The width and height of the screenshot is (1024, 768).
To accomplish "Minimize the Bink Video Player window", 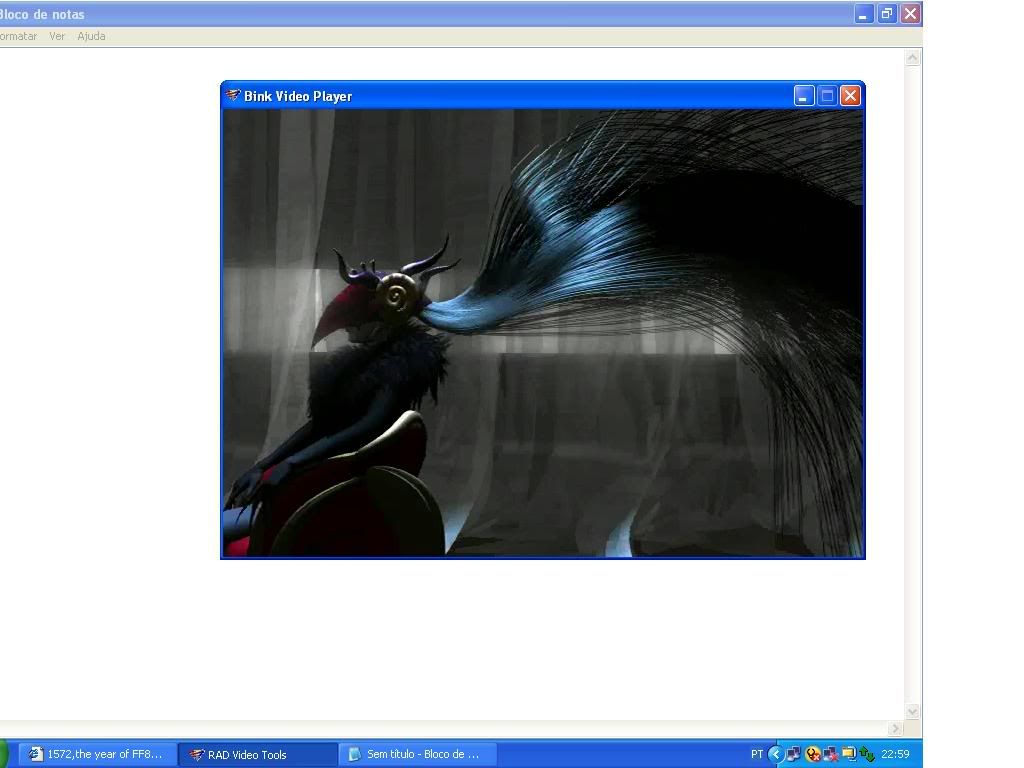I will [x=803, y=96].
